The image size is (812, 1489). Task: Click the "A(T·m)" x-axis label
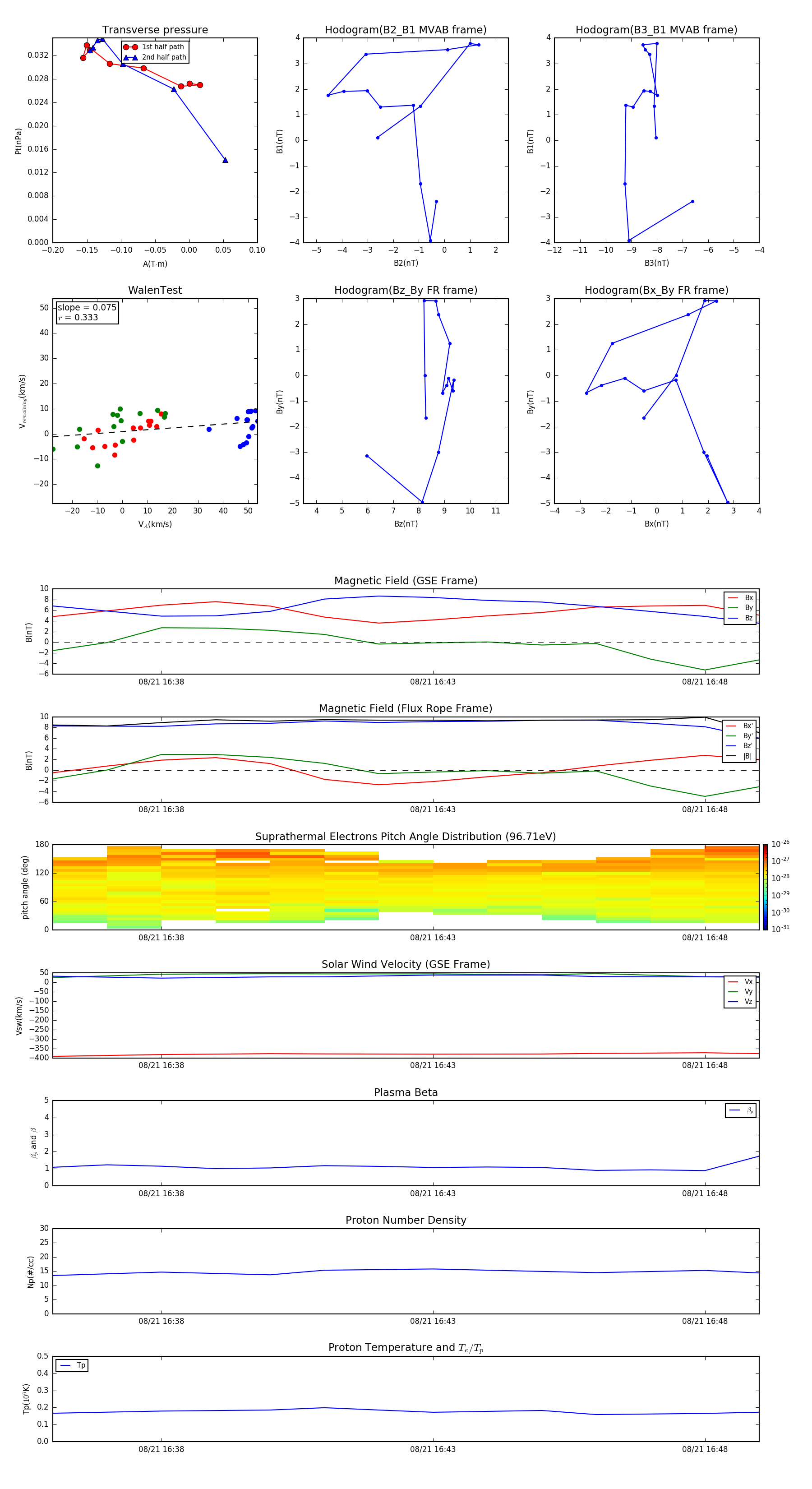(x=155, y=264)
